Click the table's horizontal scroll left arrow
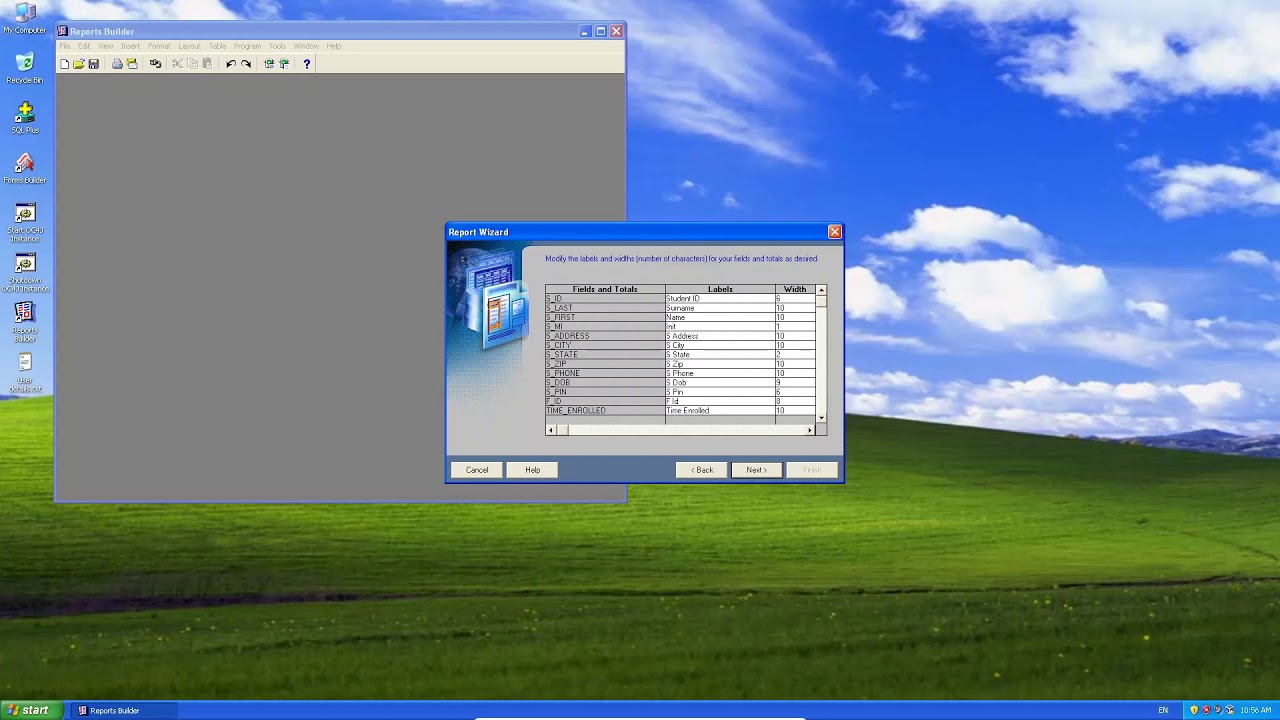The image size is (1280, 720). click(550, 430)
